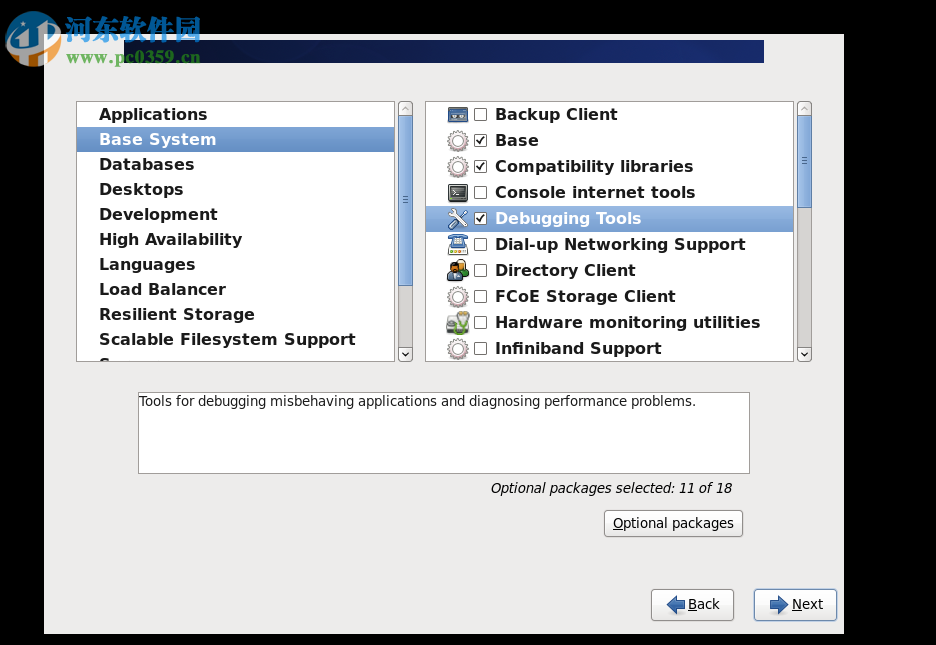Image resolution: width=936 pixels, height=645 pixels.
Task: Click the Backup Client monitor icon
Action: click(457, 114)
